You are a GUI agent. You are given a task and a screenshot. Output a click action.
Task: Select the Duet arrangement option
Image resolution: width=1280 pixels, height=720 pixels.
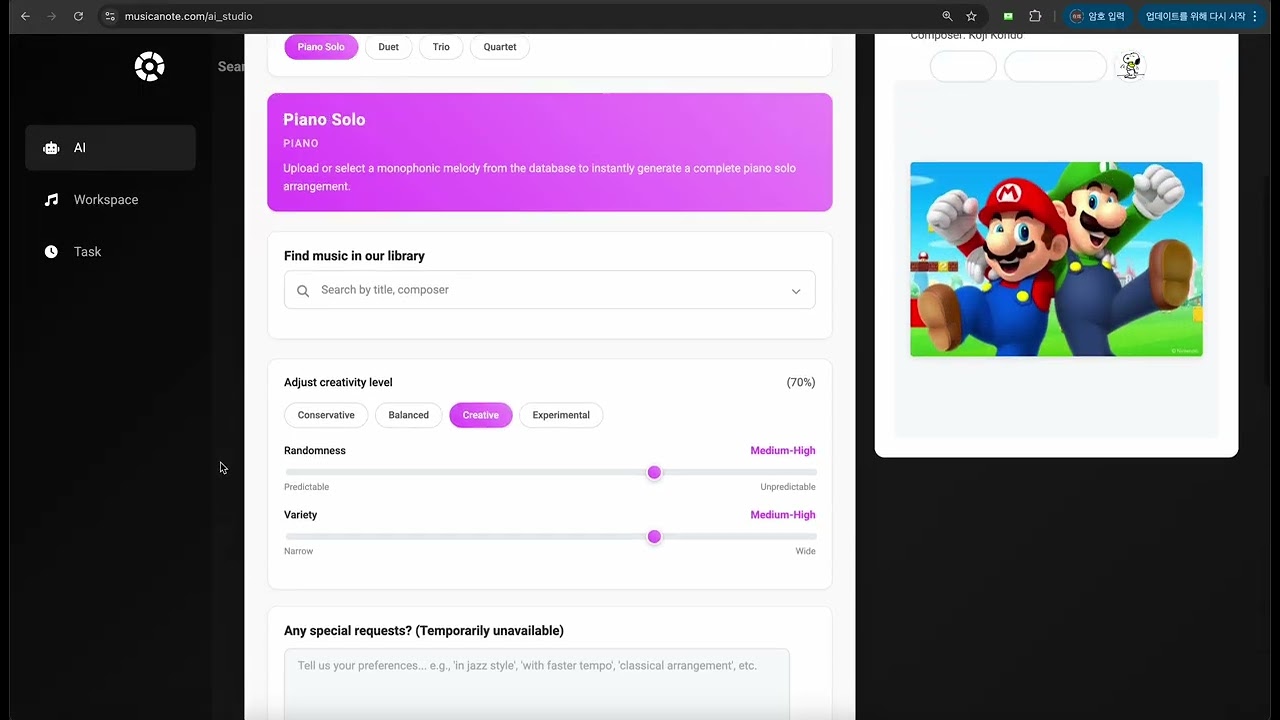[389, 47]
